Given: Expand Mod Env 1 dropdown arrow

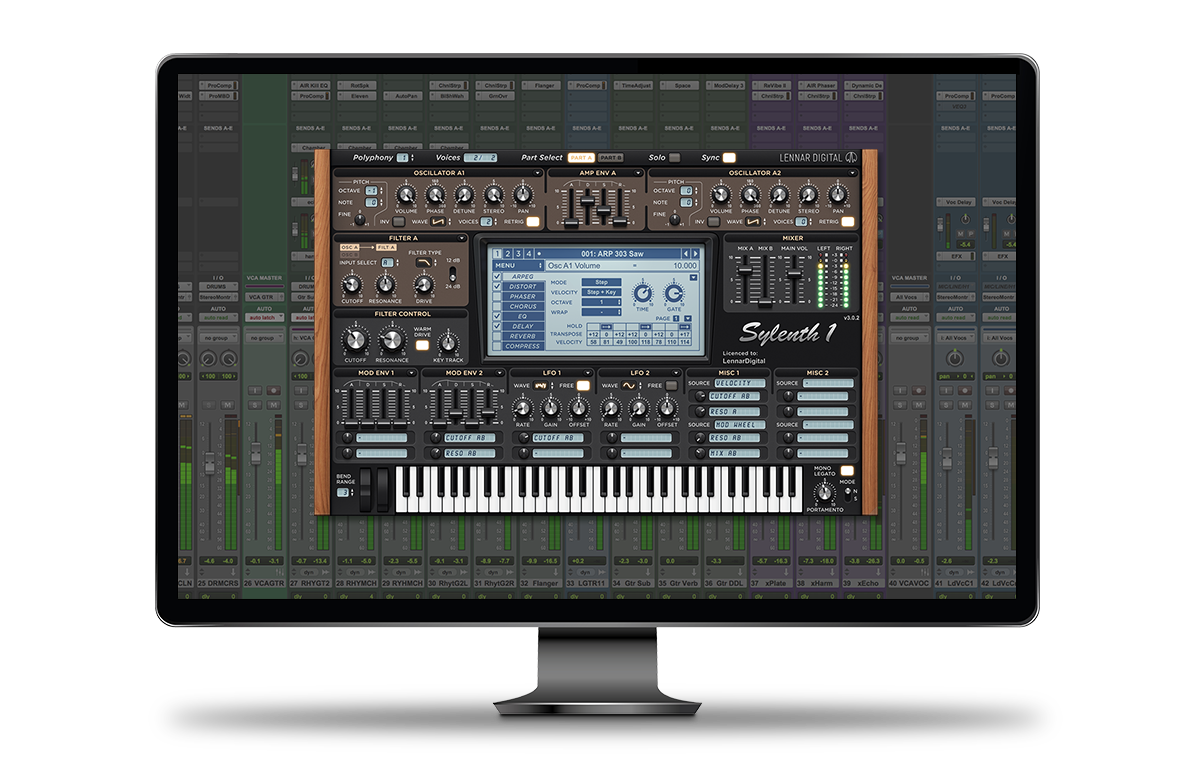Looking at the screenshot, I should (x=412, y=373).
